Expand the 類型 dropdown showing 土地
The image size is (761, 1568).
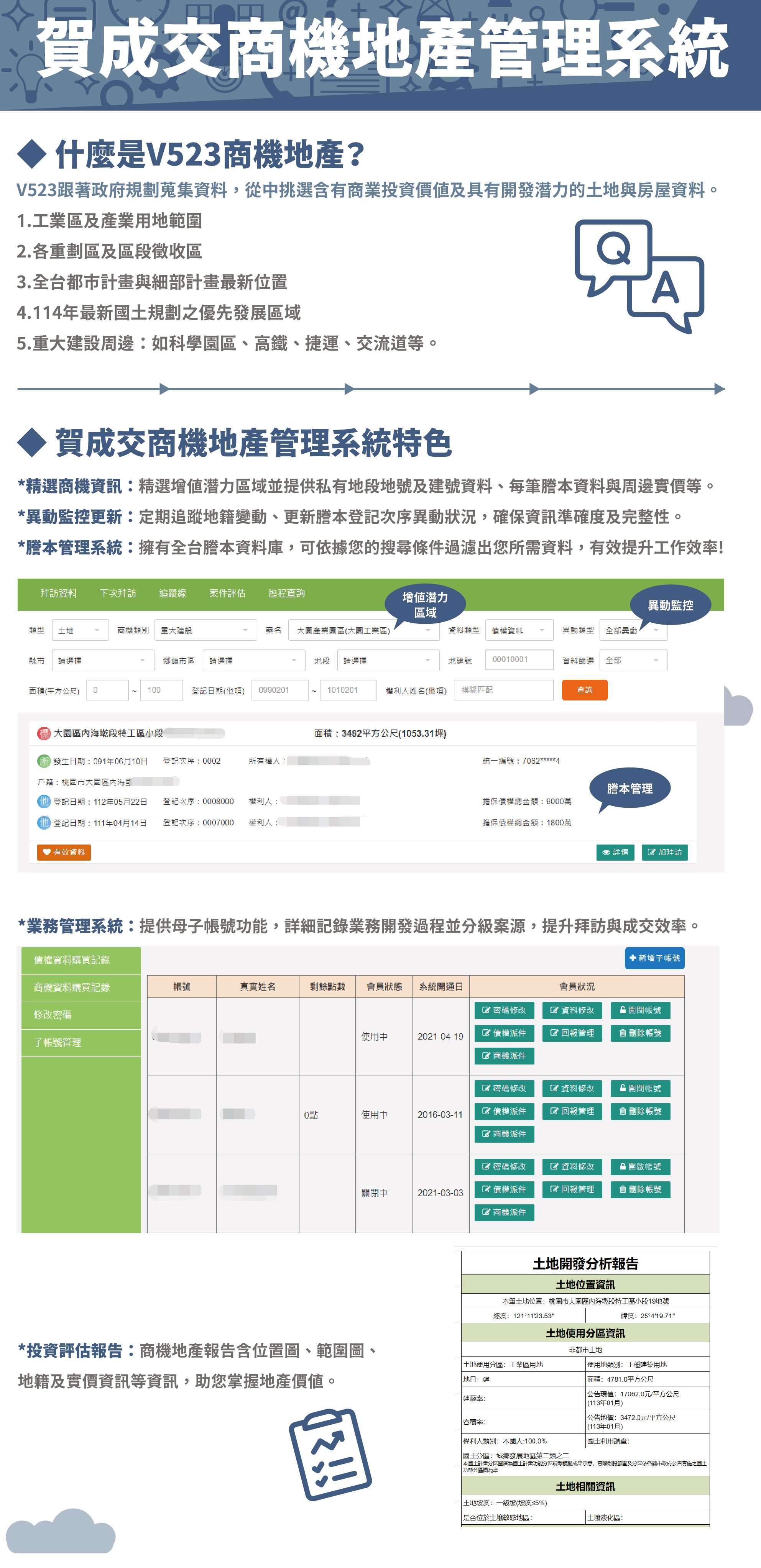(x=80, y=630)
